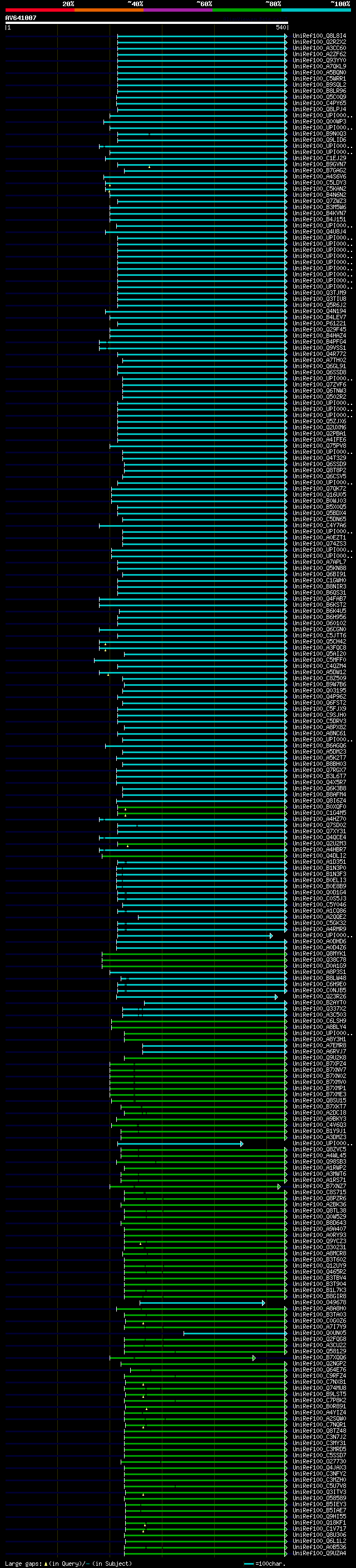
Task: Select the UniRef100_Q93YY0 label
Action: click(319, 60)
